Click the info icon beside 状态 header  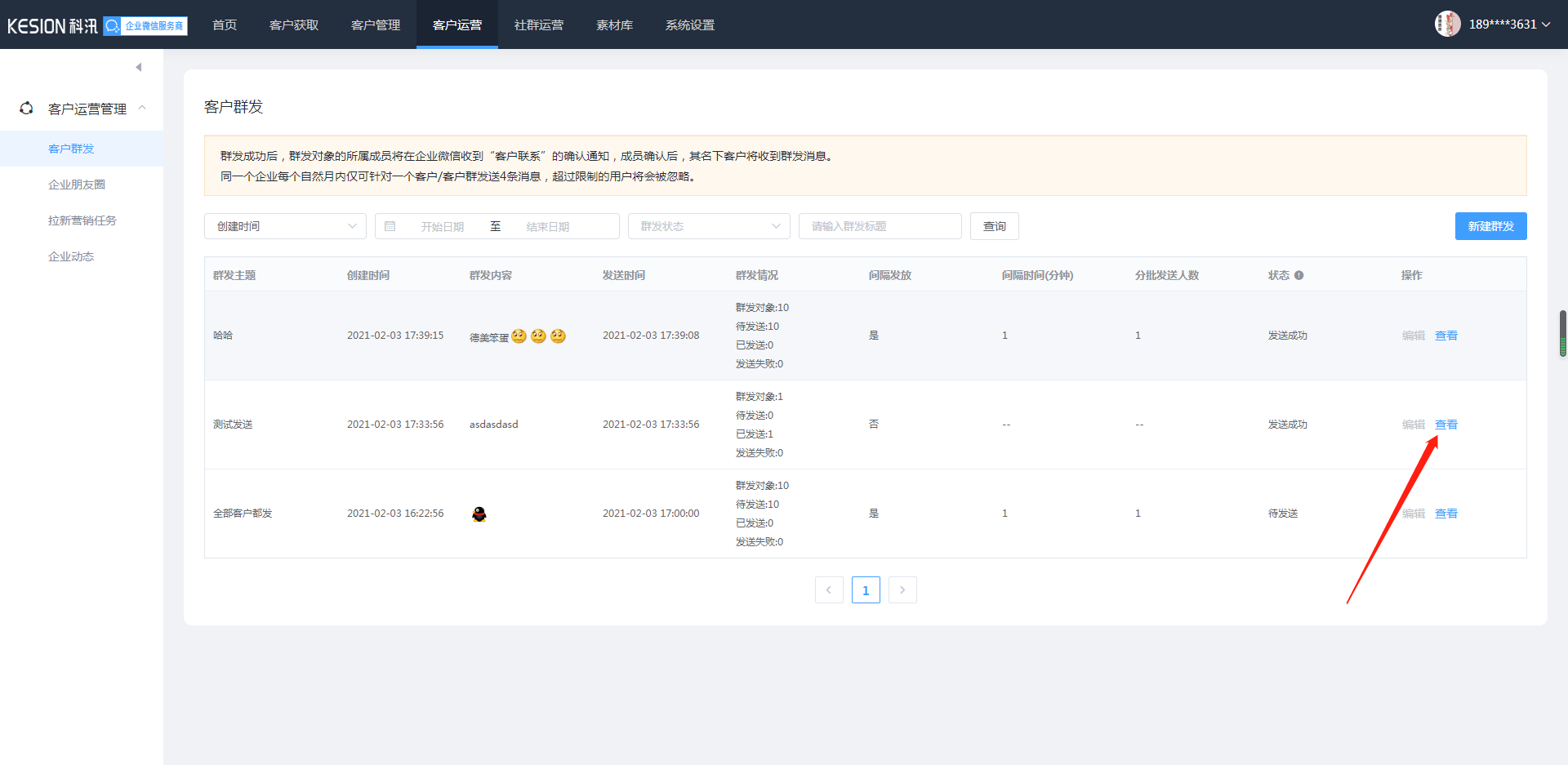point(1298,275)
